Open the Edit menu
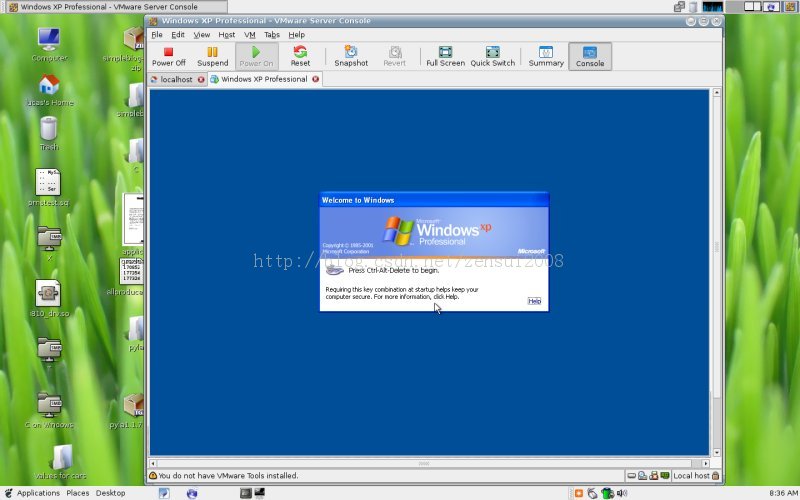 coord(178,35)
